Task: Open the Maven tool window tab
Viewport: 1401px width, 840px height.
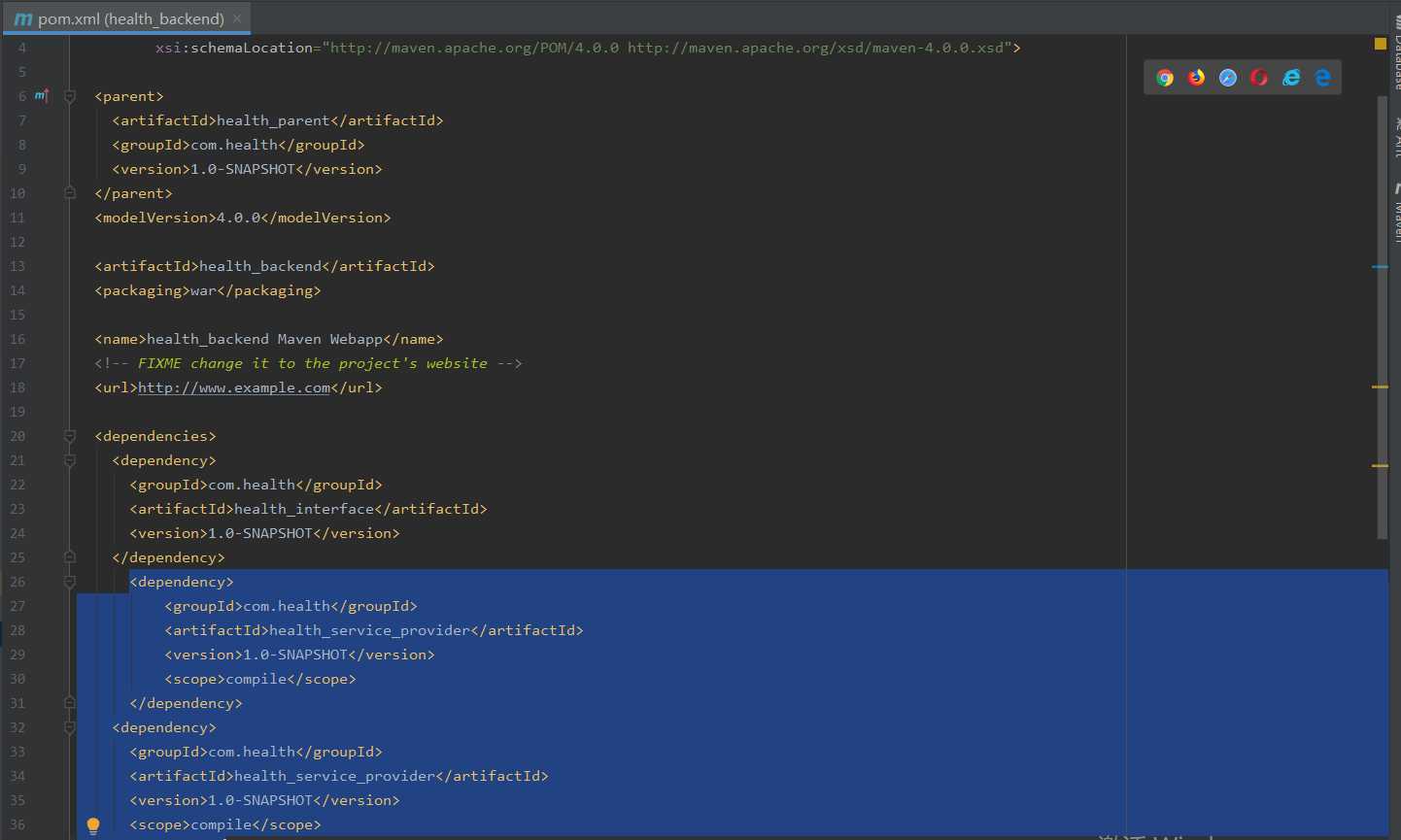Action: (1396, 212)
